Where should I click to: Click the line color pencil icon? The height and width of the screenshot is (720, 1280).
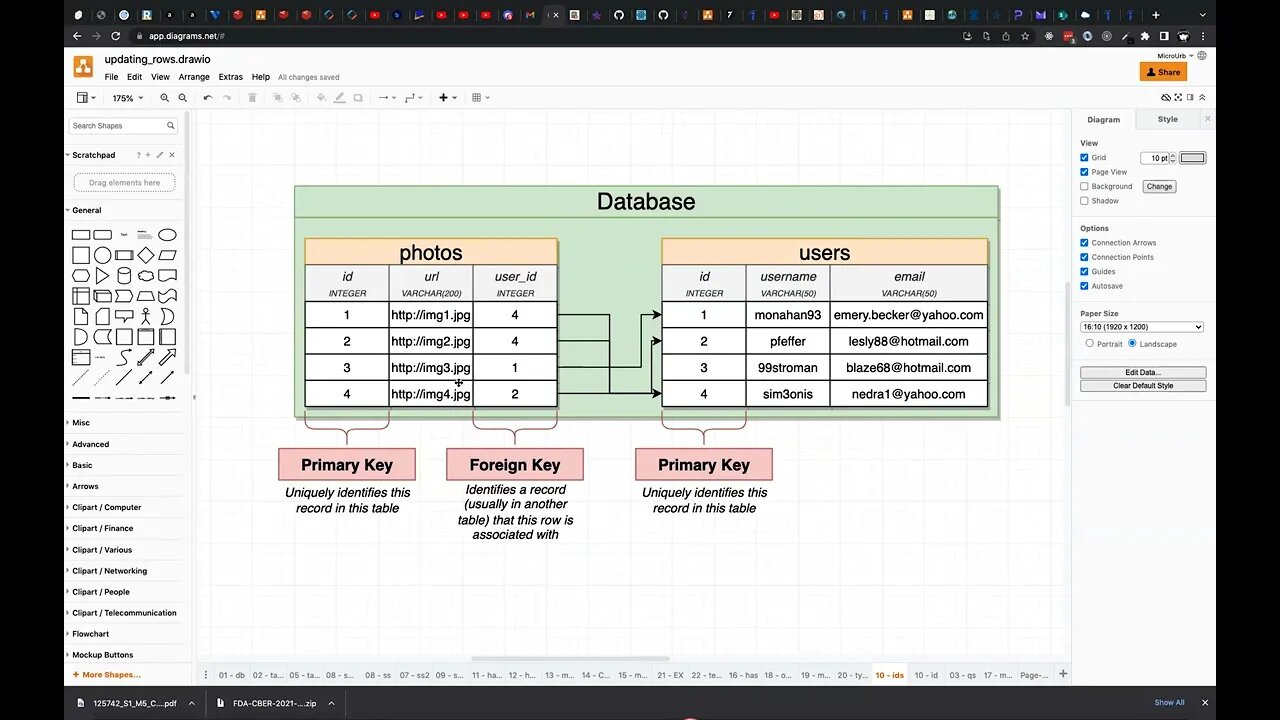tap(340, 98)
